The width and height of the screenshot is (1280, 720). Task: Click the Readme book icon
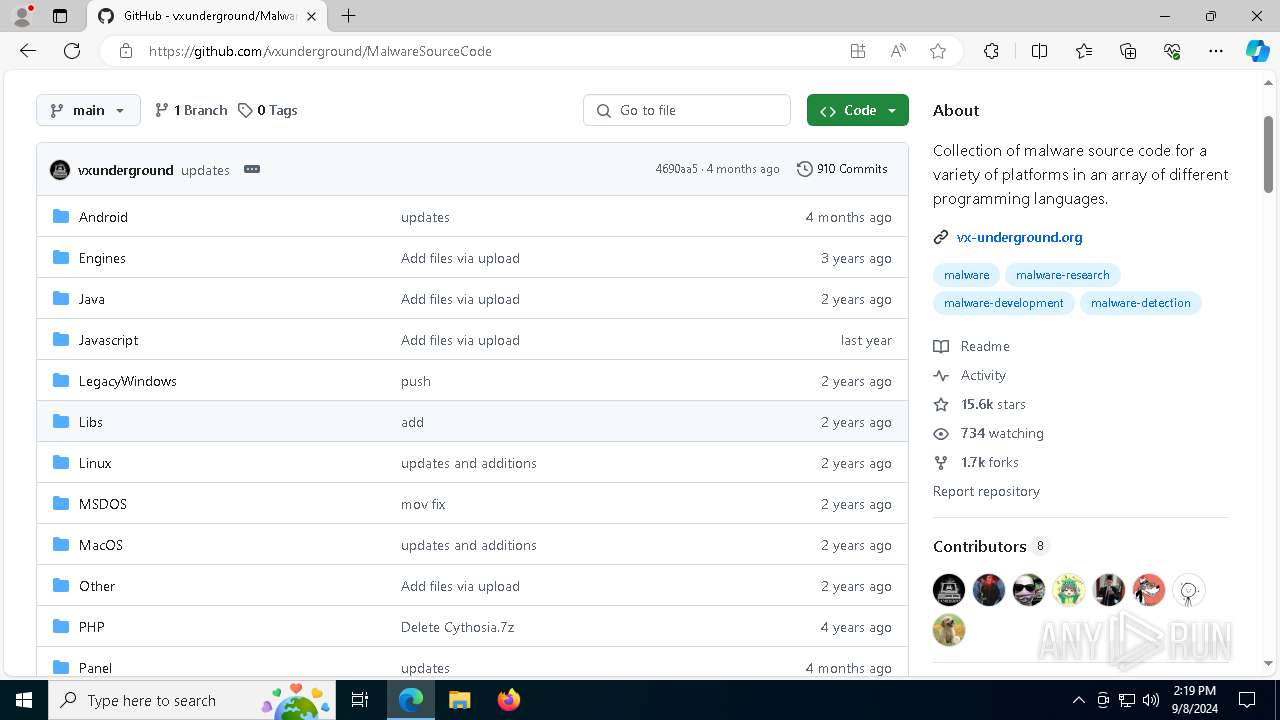[x=941, y=346]
